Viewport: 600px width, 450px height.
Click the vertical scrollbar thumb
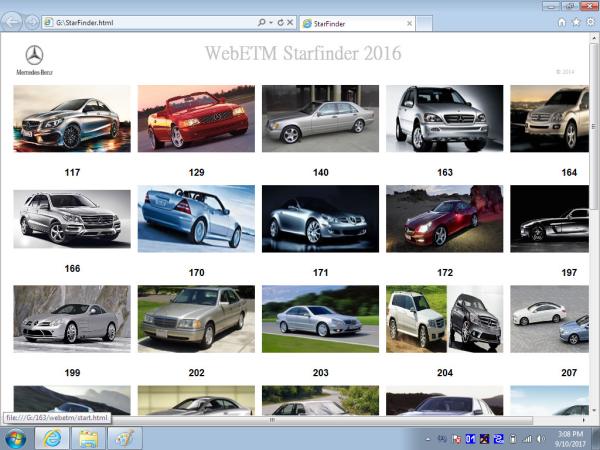tap(594, 126)
